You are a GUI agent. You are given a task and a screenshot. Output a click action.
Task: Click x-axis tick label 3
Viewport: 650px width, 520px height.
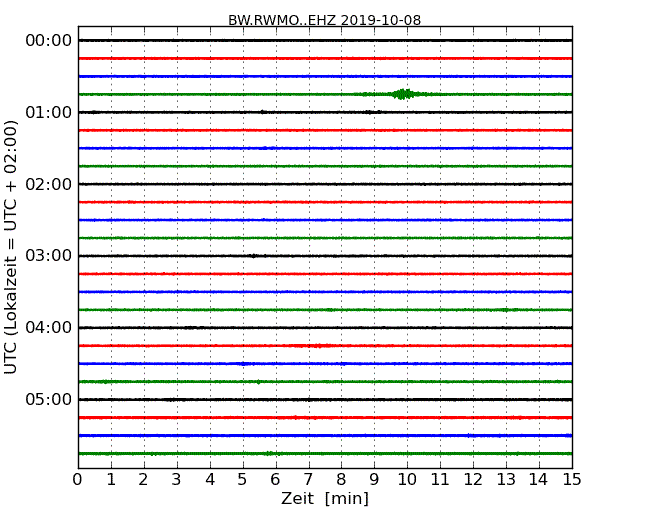pyautogui.click(x=177, y=480)
